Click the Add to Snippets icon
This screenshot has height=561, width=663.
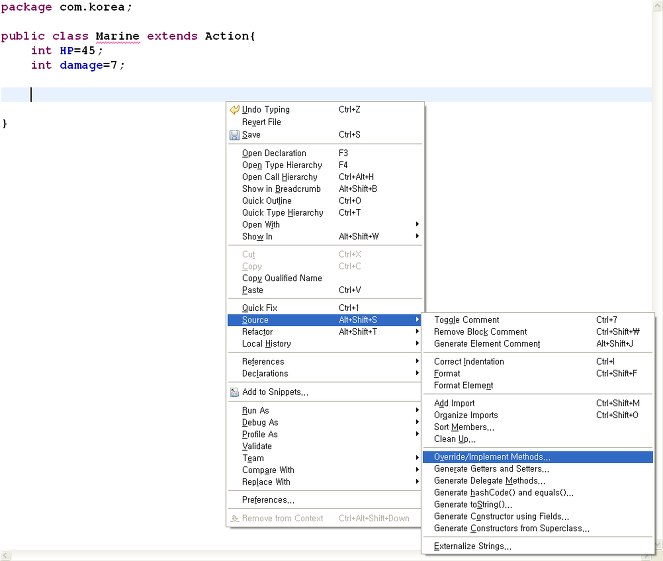pos(234,392)
